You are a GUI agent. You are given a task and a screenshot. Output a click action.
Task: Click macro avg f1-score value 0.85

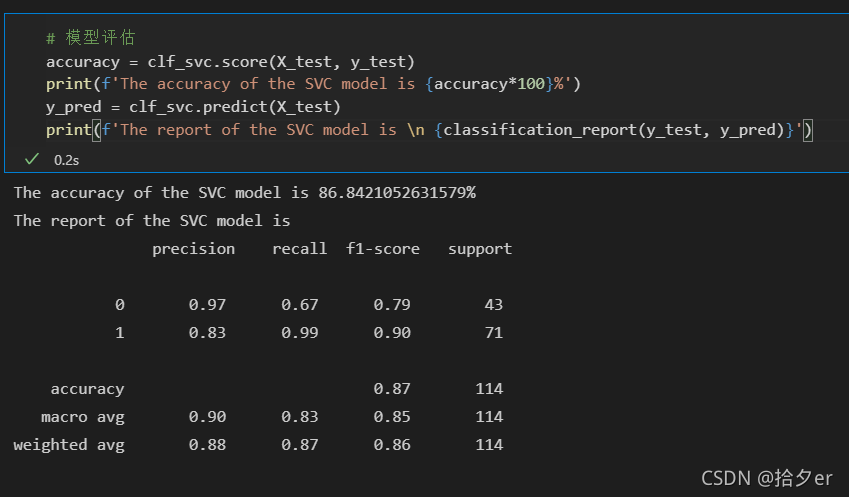coord(392,417)
